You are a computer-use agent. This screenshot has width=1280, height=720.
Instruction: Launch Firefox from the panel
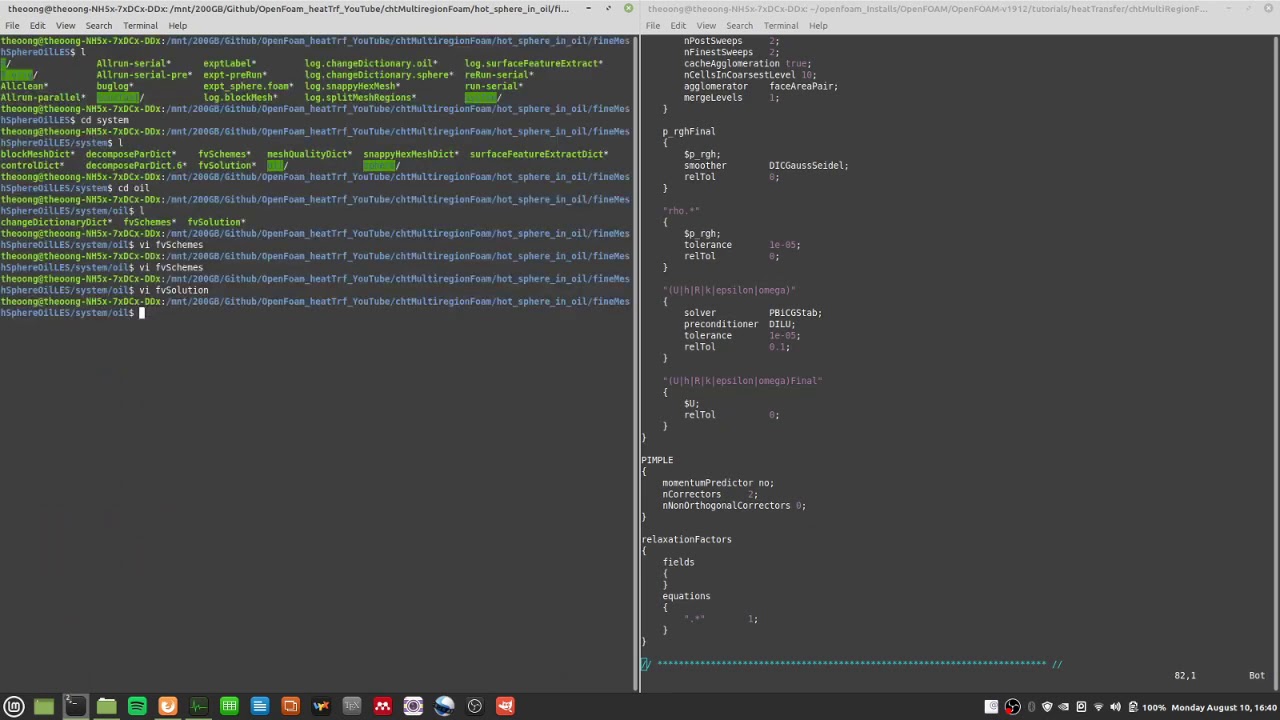(167, 707)
